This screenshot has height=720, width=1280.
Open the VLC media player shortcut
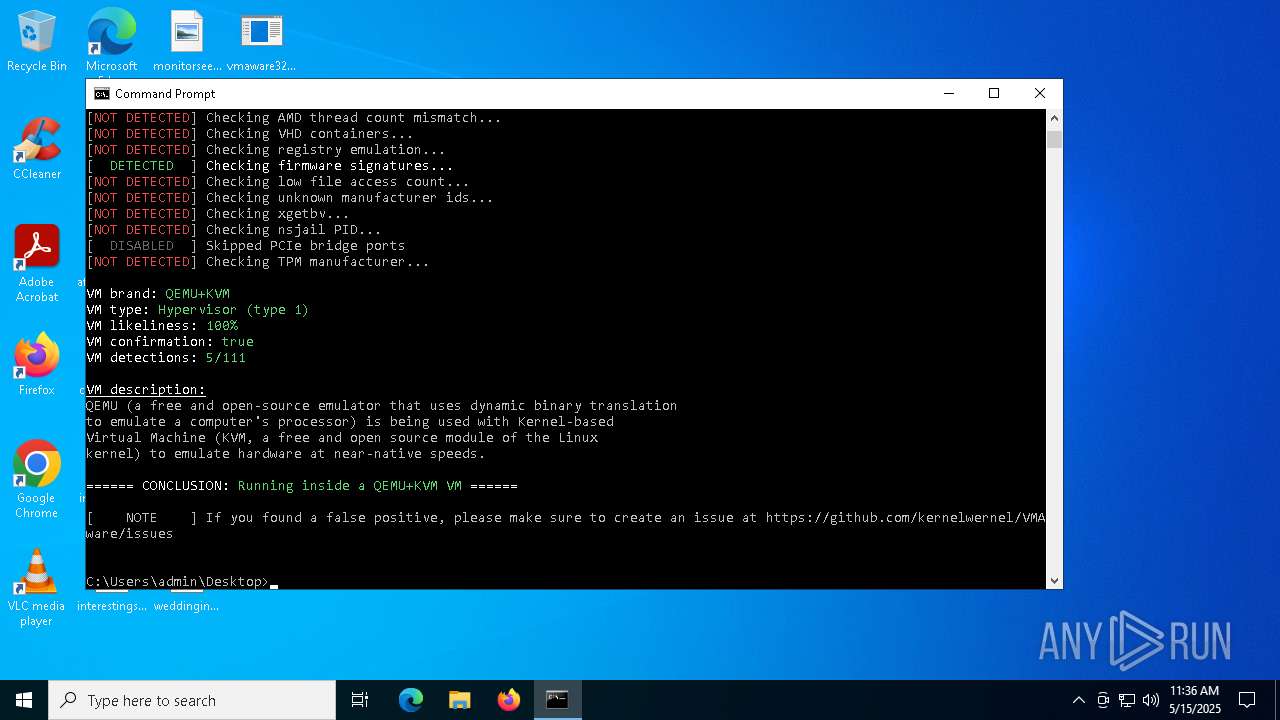coord(37,588)
